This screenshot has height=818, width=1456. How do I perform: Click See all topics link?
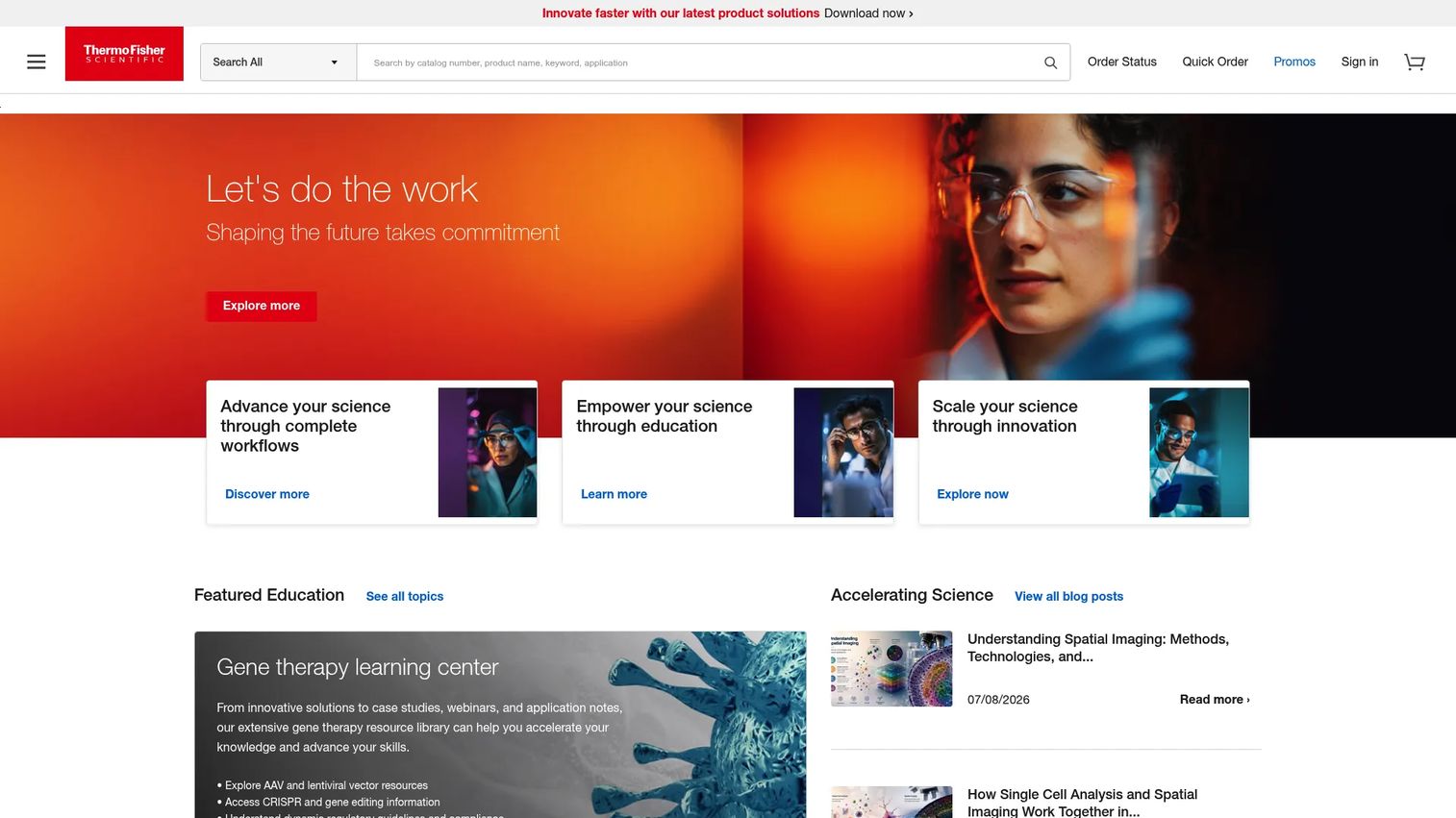[405, 596]
